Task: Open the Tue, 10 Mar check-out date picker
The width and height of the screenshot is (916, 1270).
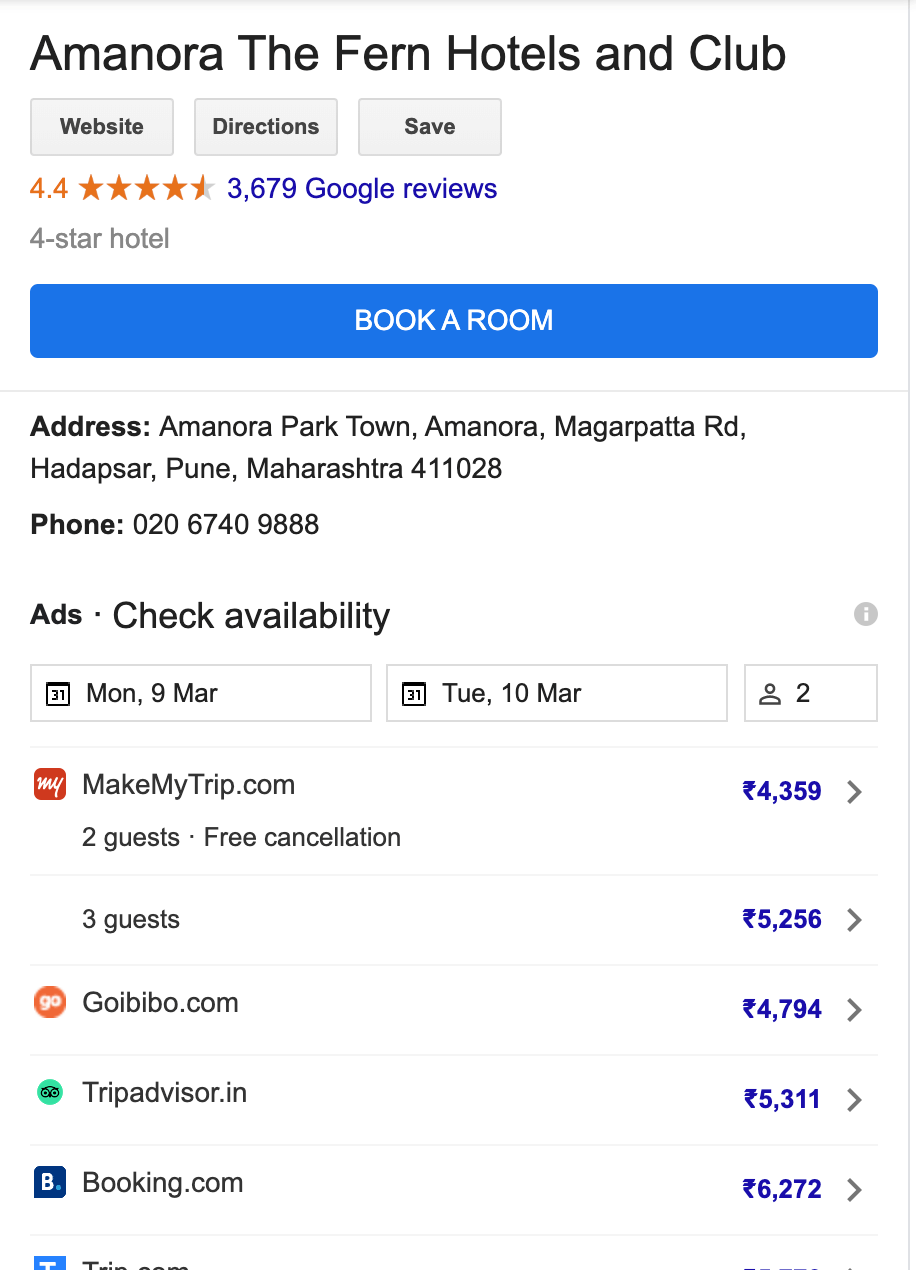Action: click(x=557, y=693)
